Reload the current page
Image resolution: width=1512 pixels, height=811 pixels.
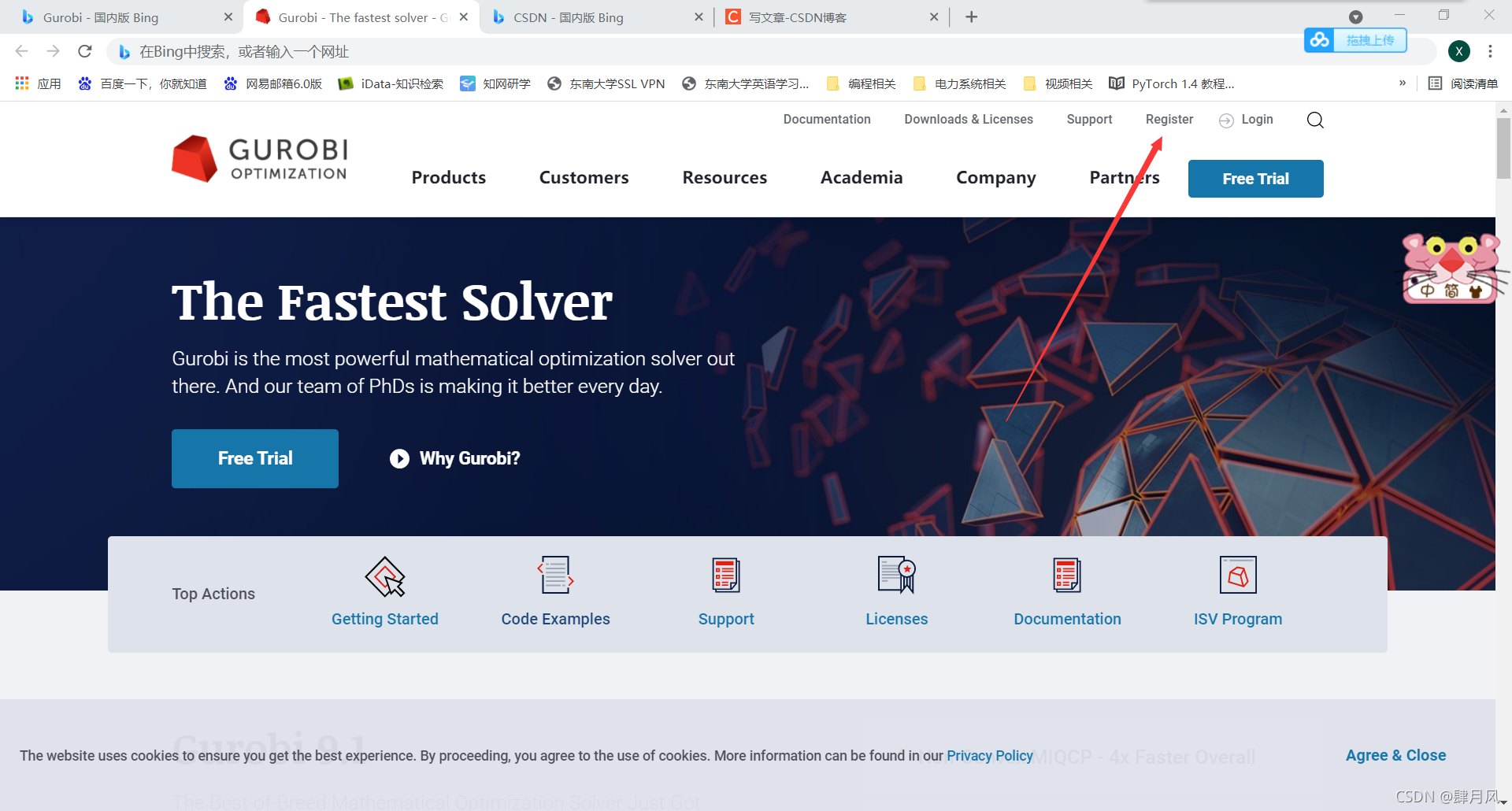(85, 51)
